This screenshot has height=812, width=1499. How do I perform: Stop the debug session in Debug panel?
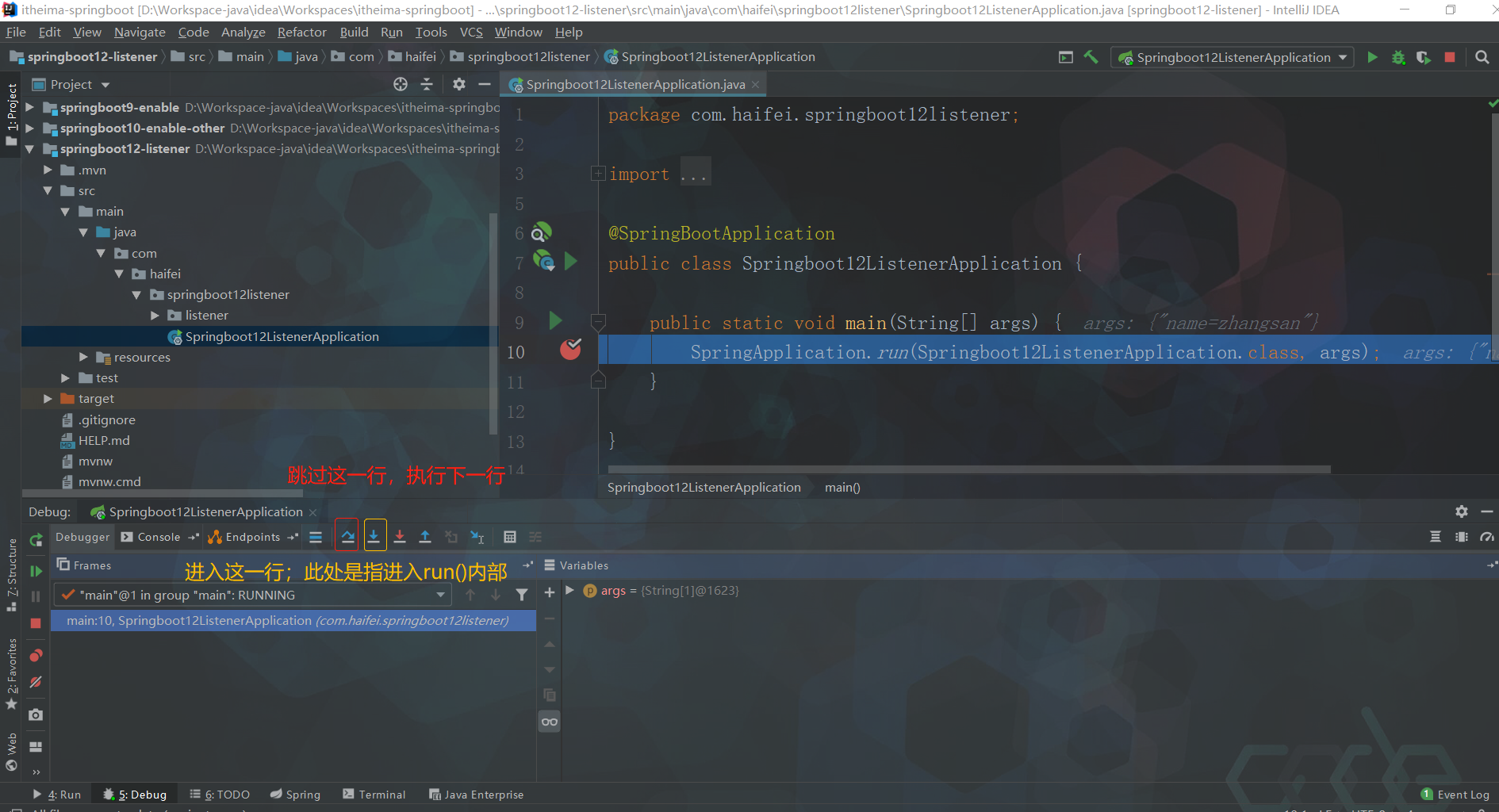(x=36, y=623)
